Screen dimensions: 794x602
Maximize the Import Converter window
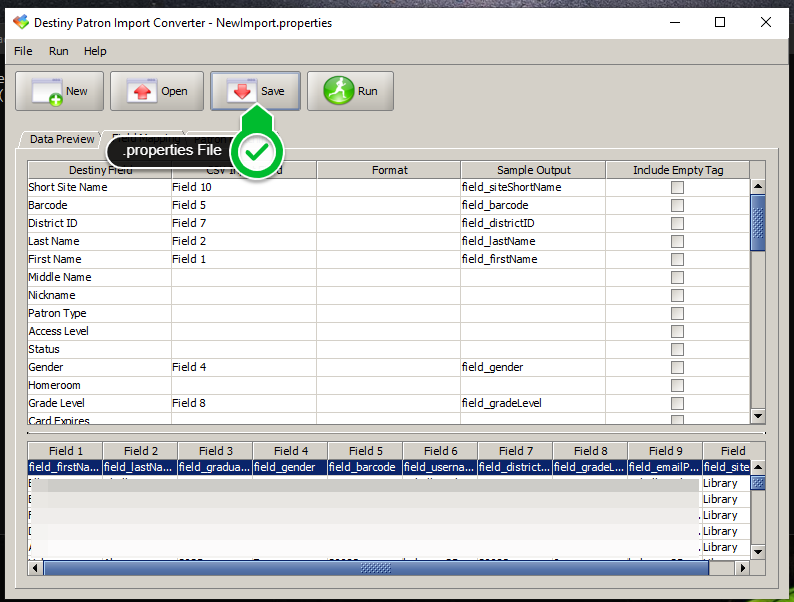point(720,22)
